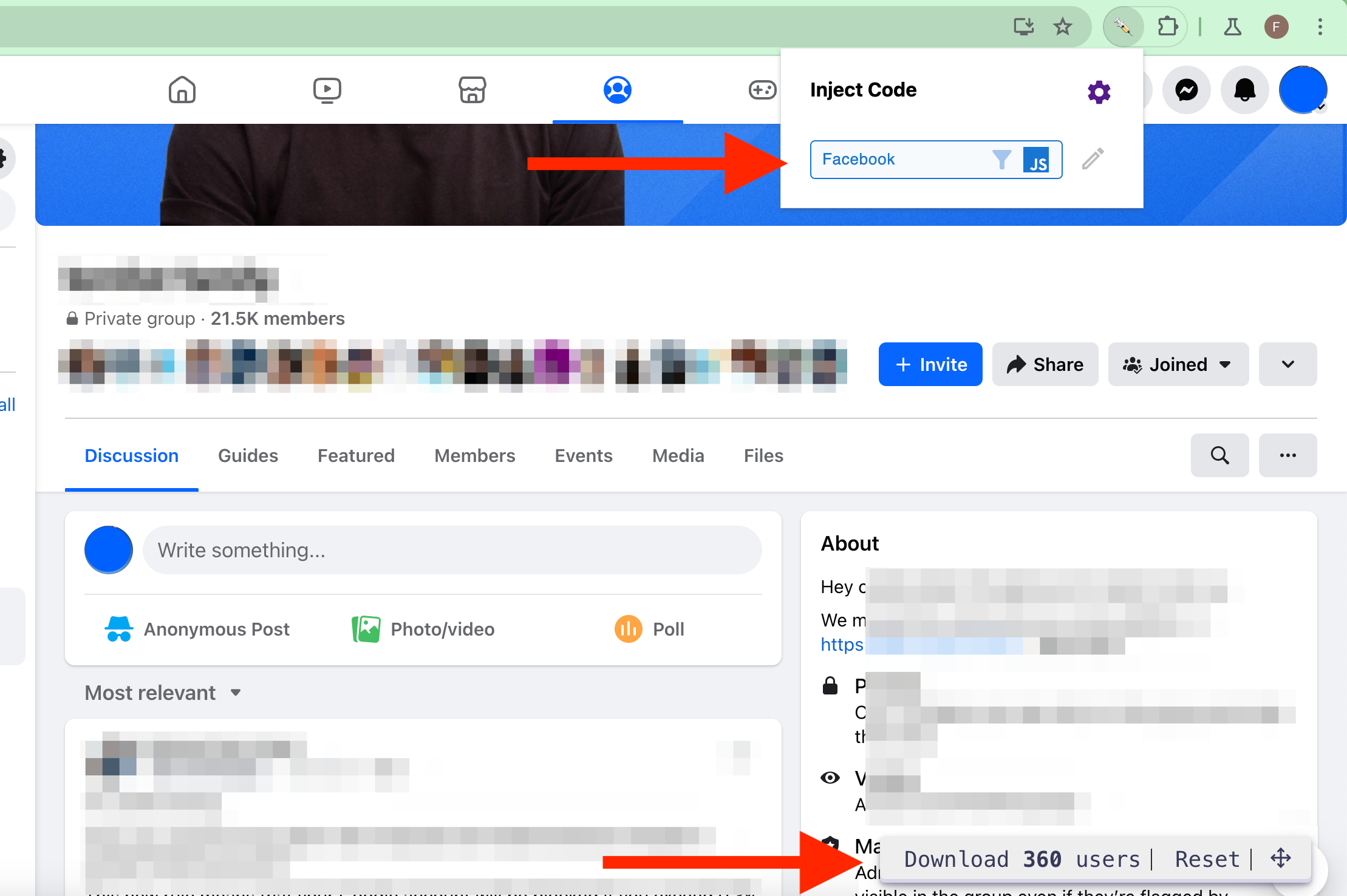Open Messenger chat icon
Viewport: 1347px width, 896px height.
pos(1187,90)
